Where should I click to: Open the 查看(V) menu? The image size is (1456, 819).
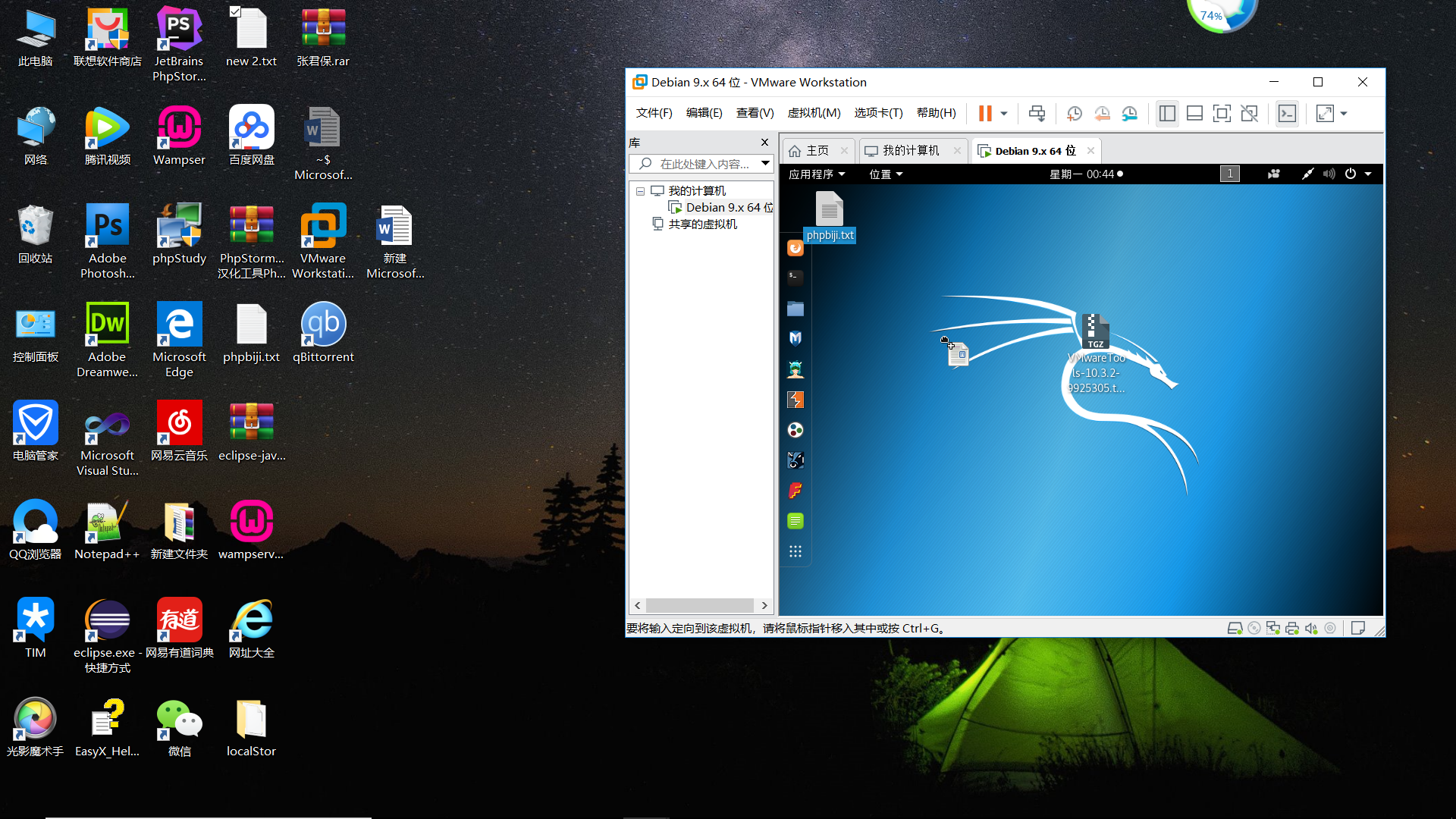tap(755, 112)
